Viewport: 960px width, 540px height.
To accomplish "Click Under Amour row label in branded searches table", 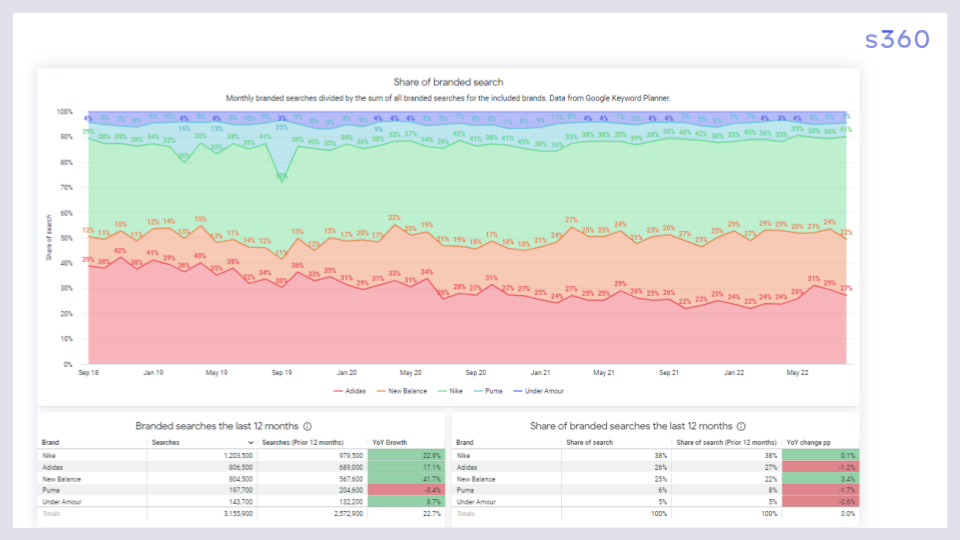I will coord(62,502).
